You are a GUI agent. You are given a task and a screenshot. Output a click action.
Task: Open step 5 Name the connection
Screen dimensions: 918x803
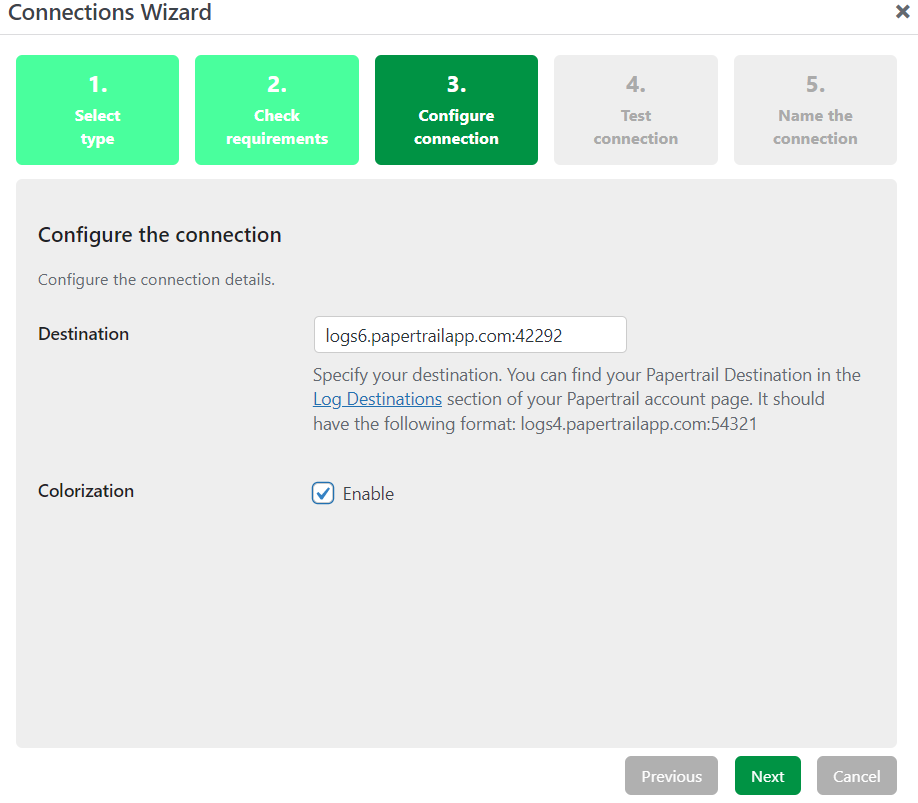[816, 110]
